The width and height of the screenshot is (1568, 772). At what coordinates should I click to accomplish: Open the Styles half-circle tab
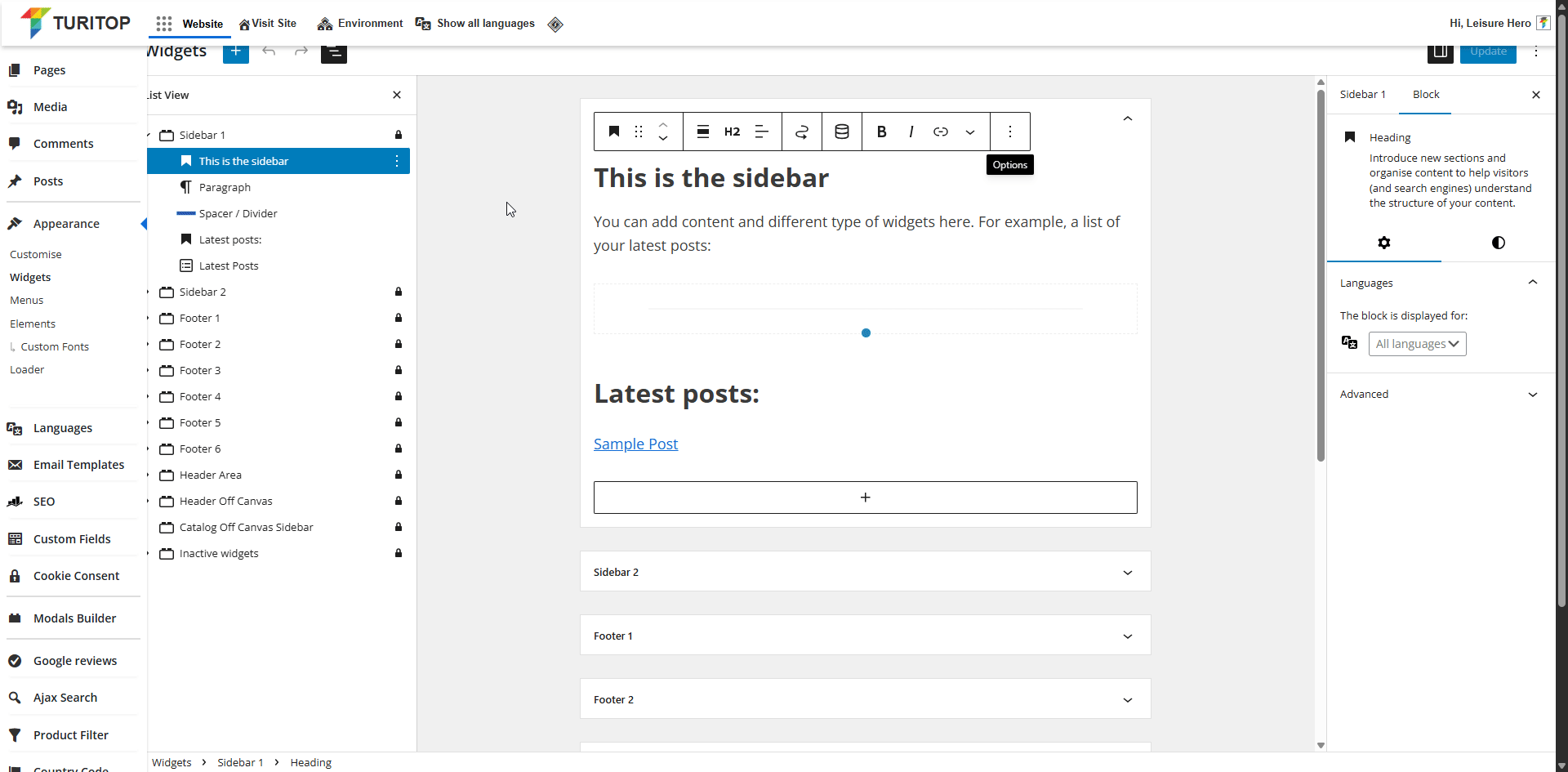click(1498, 243)
